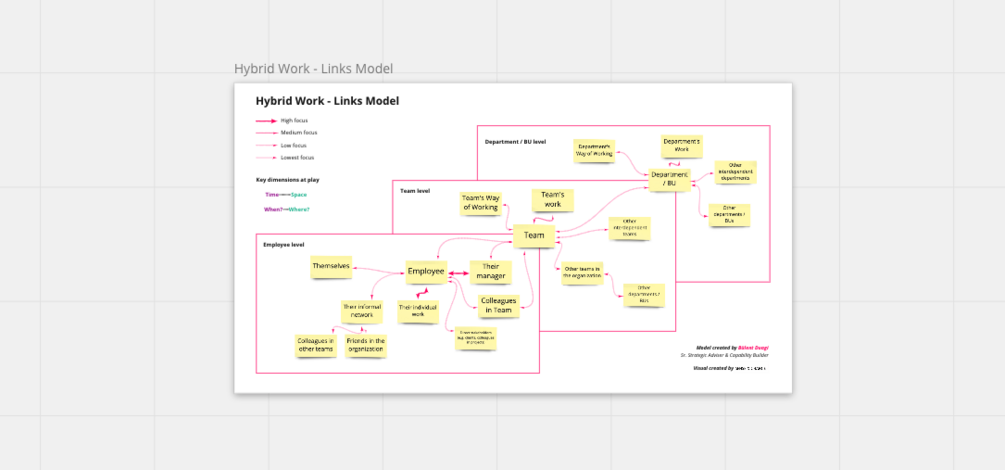Select the 'Time — Space' dimension text

pyautogui.click(x=286, y=195)
